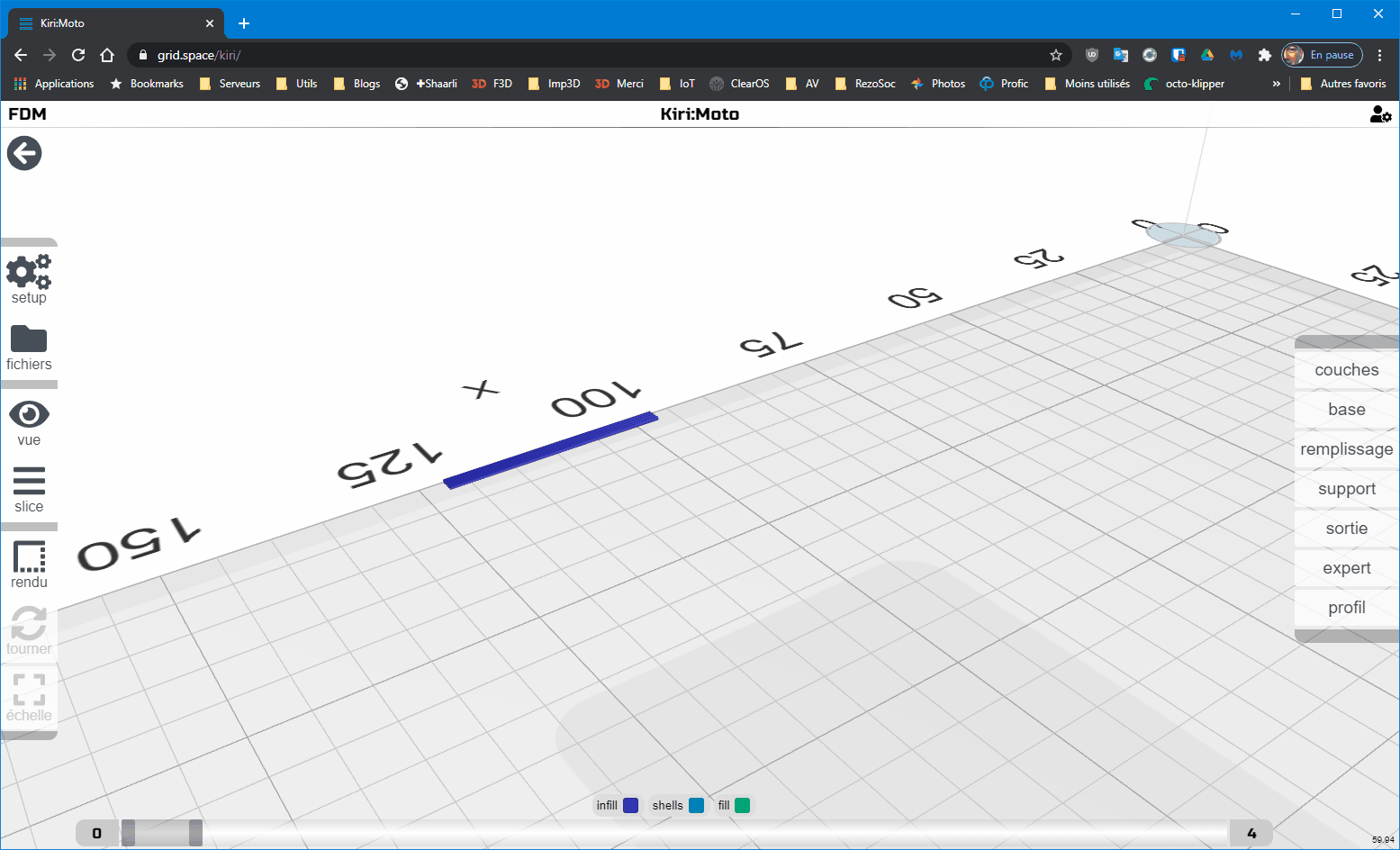Open the Imp3D bookmark folder
This screenshot has width=1400, height=850.
click(x=555, y=84)
